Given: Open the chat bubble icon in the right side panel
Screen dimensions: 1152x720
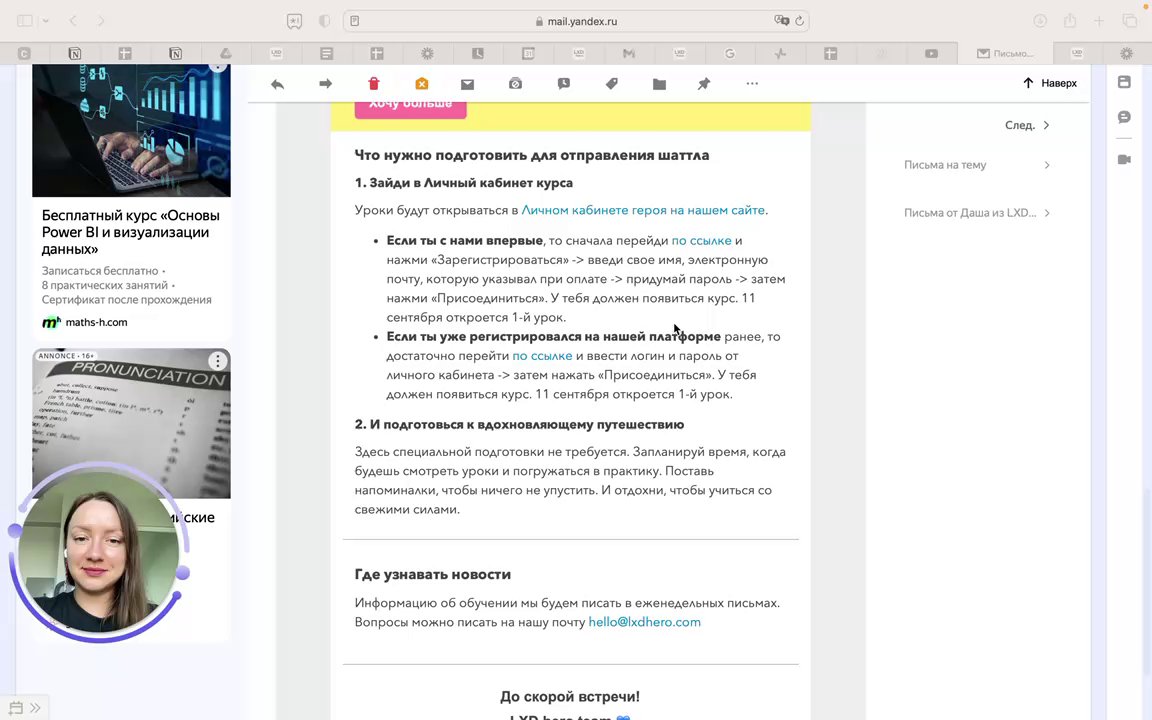Looking at the screenshot, I should pos(1124,117).
